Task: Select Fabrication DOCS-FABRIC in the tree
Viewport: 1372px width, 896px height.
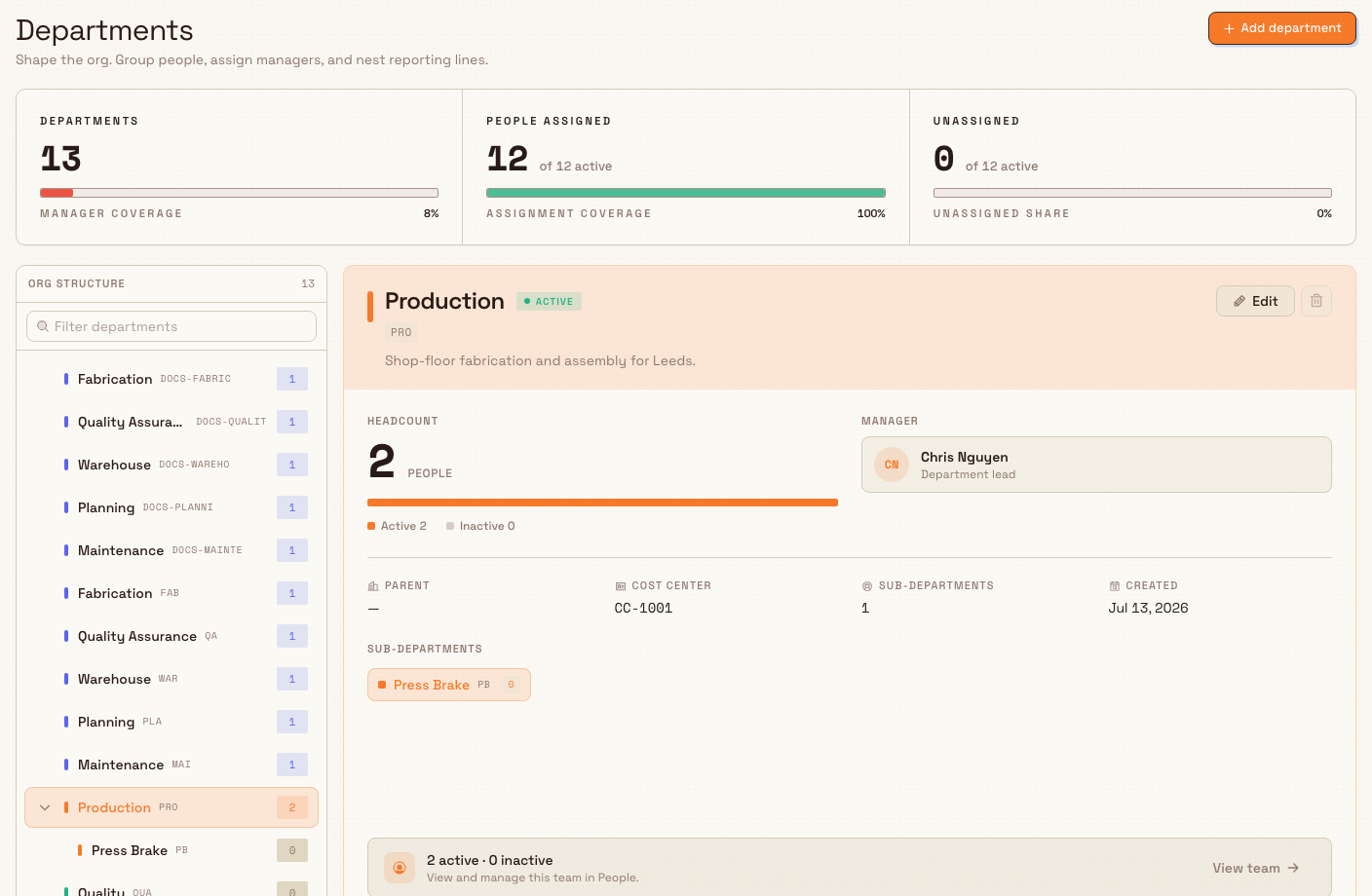Action: tap(171, 379)
